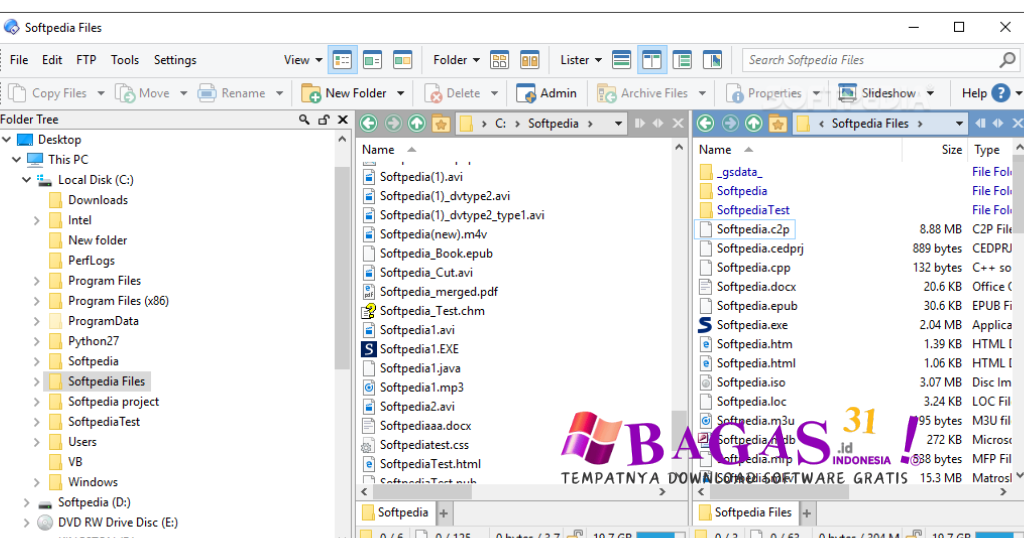
Task: Select the Softpedia Files folder tab at bottom
Action: pyautogui.click(x=745, y=513)
